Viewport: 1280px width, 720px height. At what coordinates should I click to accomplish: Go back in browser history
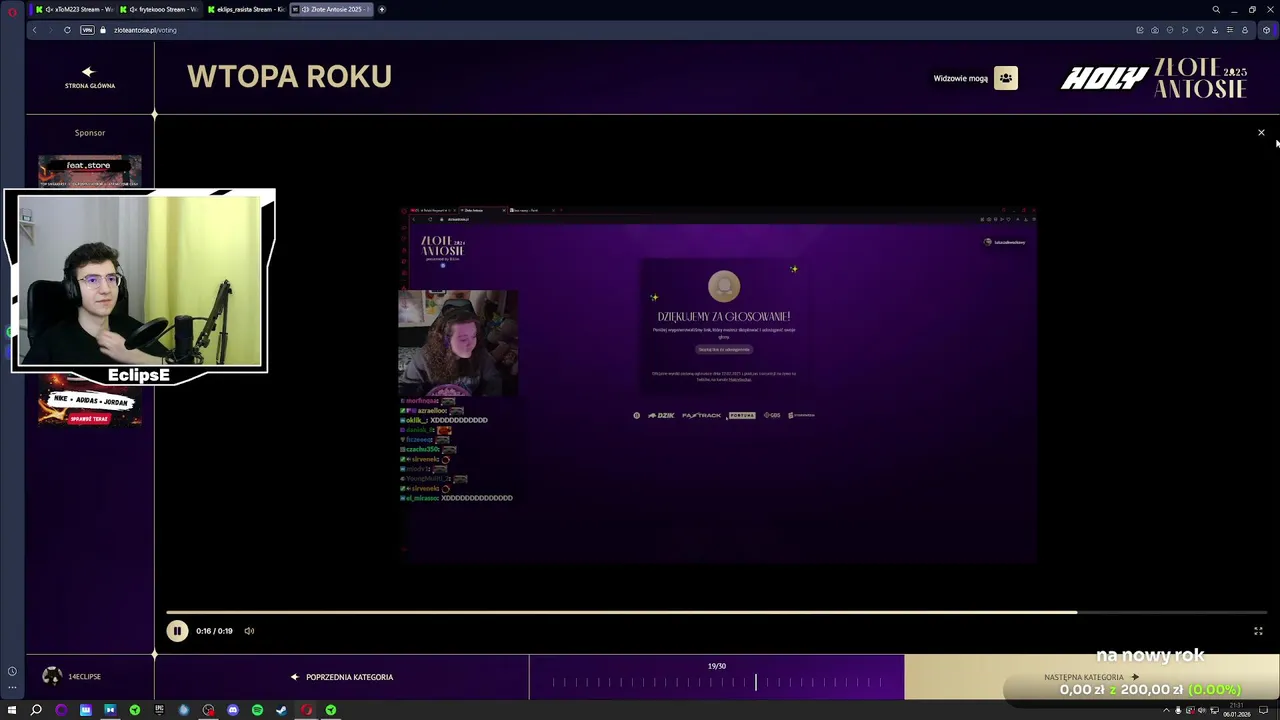pos(34,30)
